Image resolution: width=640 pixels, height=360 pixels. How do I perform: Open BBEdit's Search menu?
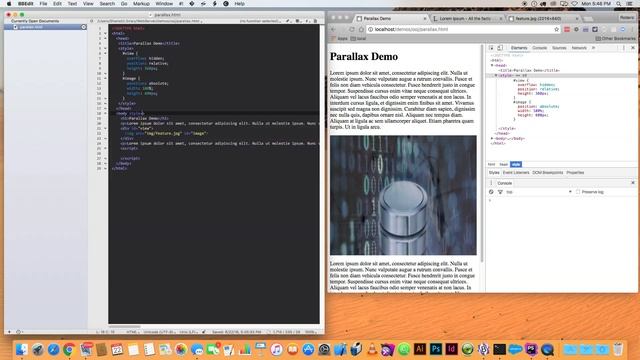107,4
